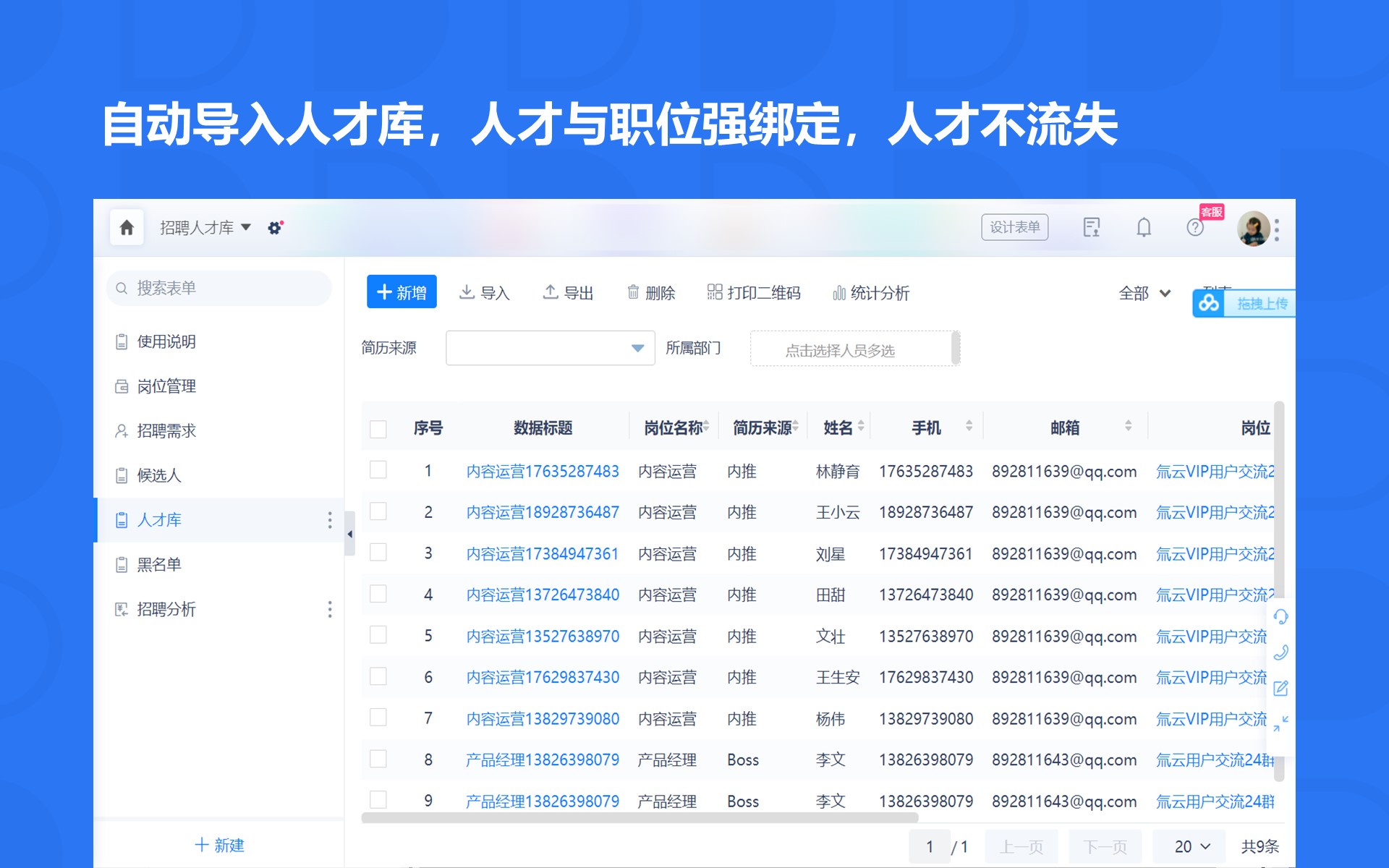
Task: Open 黑名单 in sidebar
Action: pos(219,565)
